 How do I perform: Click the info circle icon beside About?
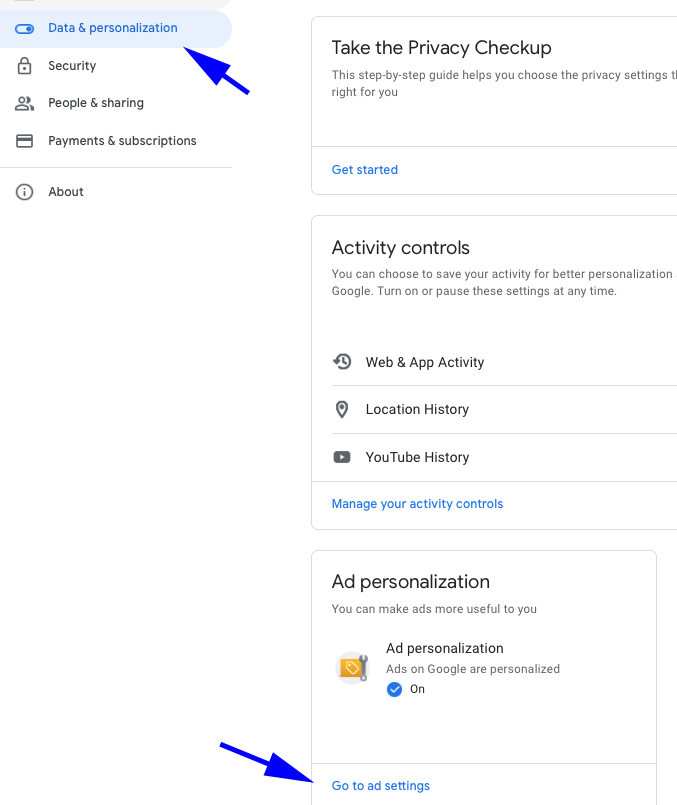click(x=25, y=192)
